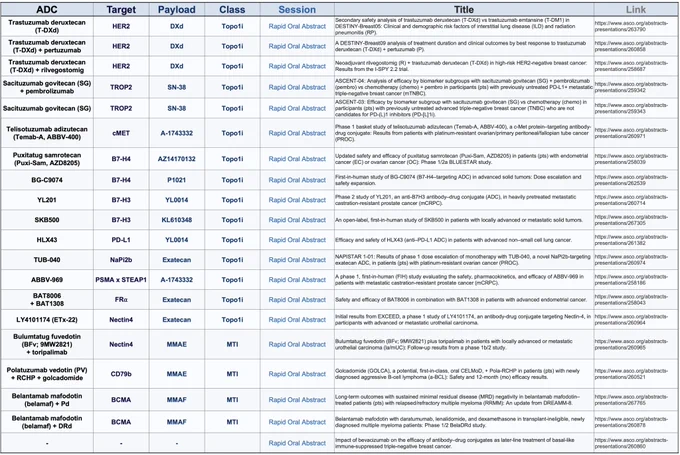Select Bulumtatug fuvedotin + toripalimab cell
The image size is (680, 455).
[x=47, y=344]
